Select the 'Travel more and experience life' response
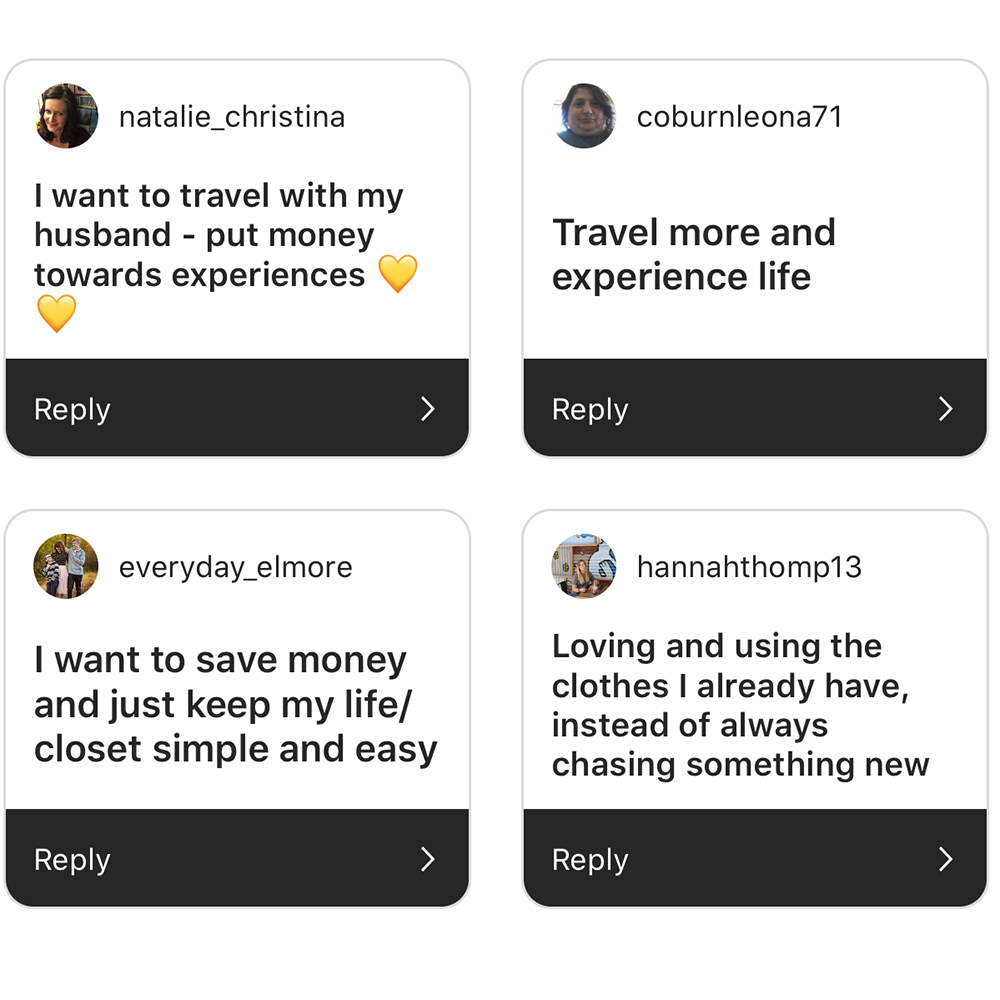The image size is (1000, 1000). point(694,254)
